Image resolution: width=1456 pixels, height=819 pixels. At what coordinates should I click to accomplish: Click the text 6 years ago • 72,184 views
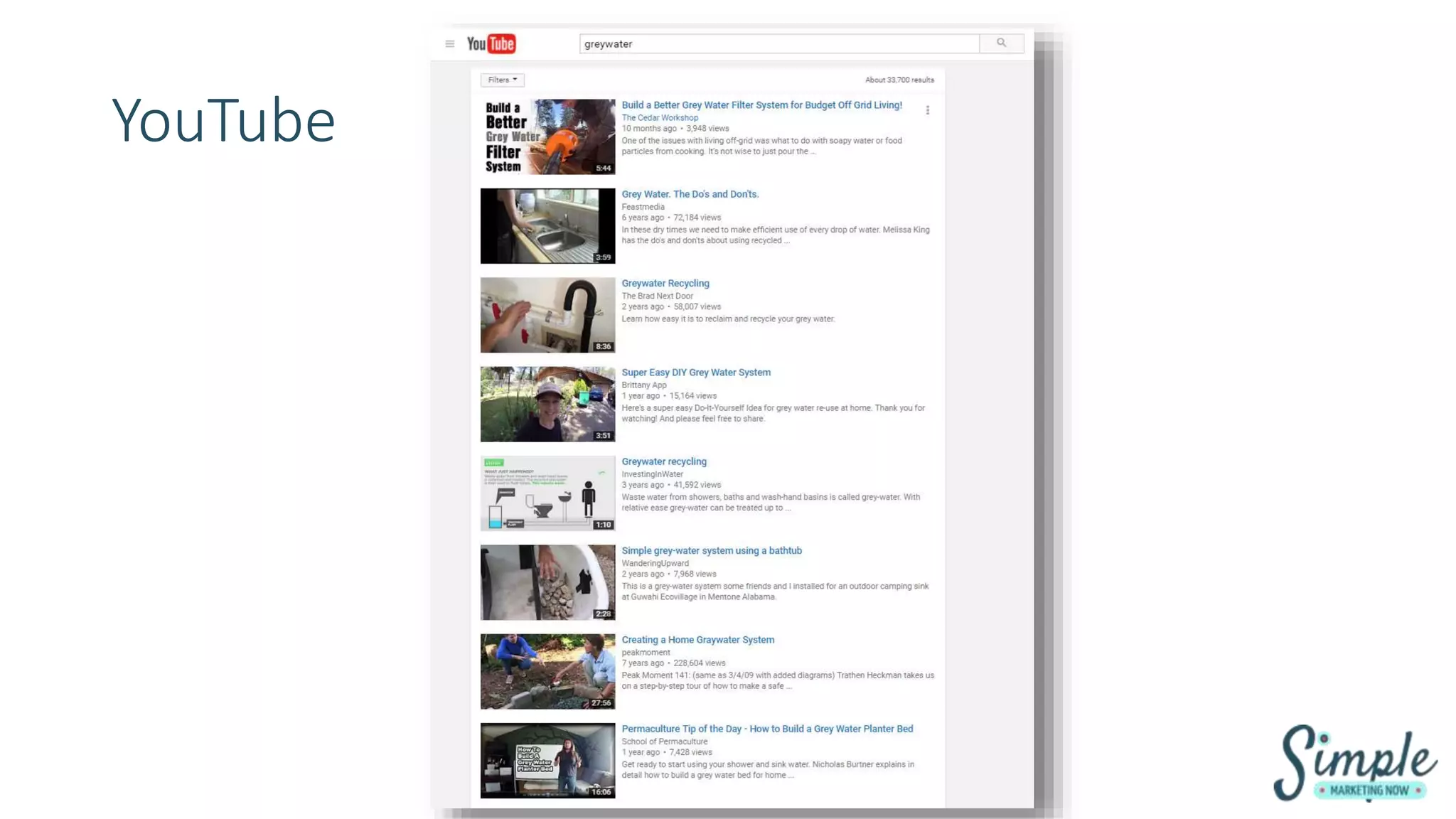click(x=671, y=218)
